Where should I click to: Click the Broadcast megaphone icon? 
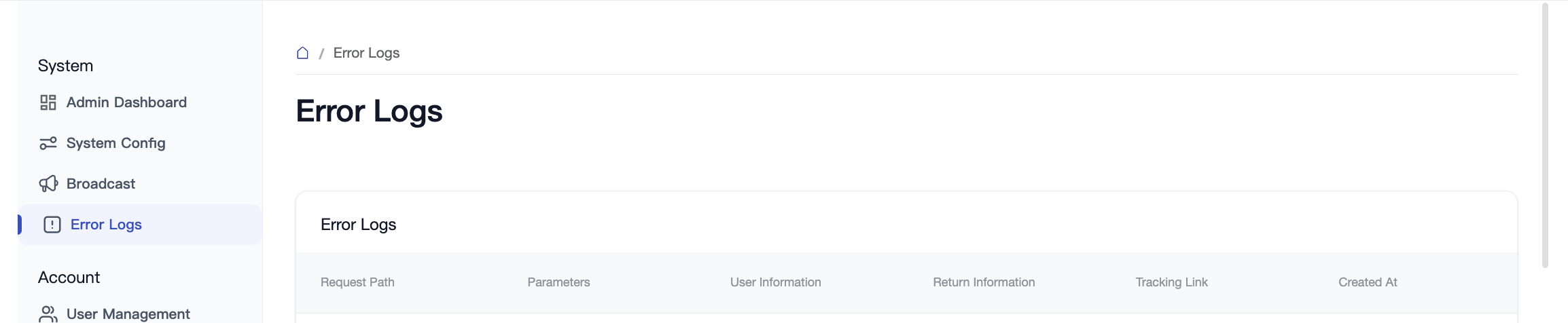48,184
